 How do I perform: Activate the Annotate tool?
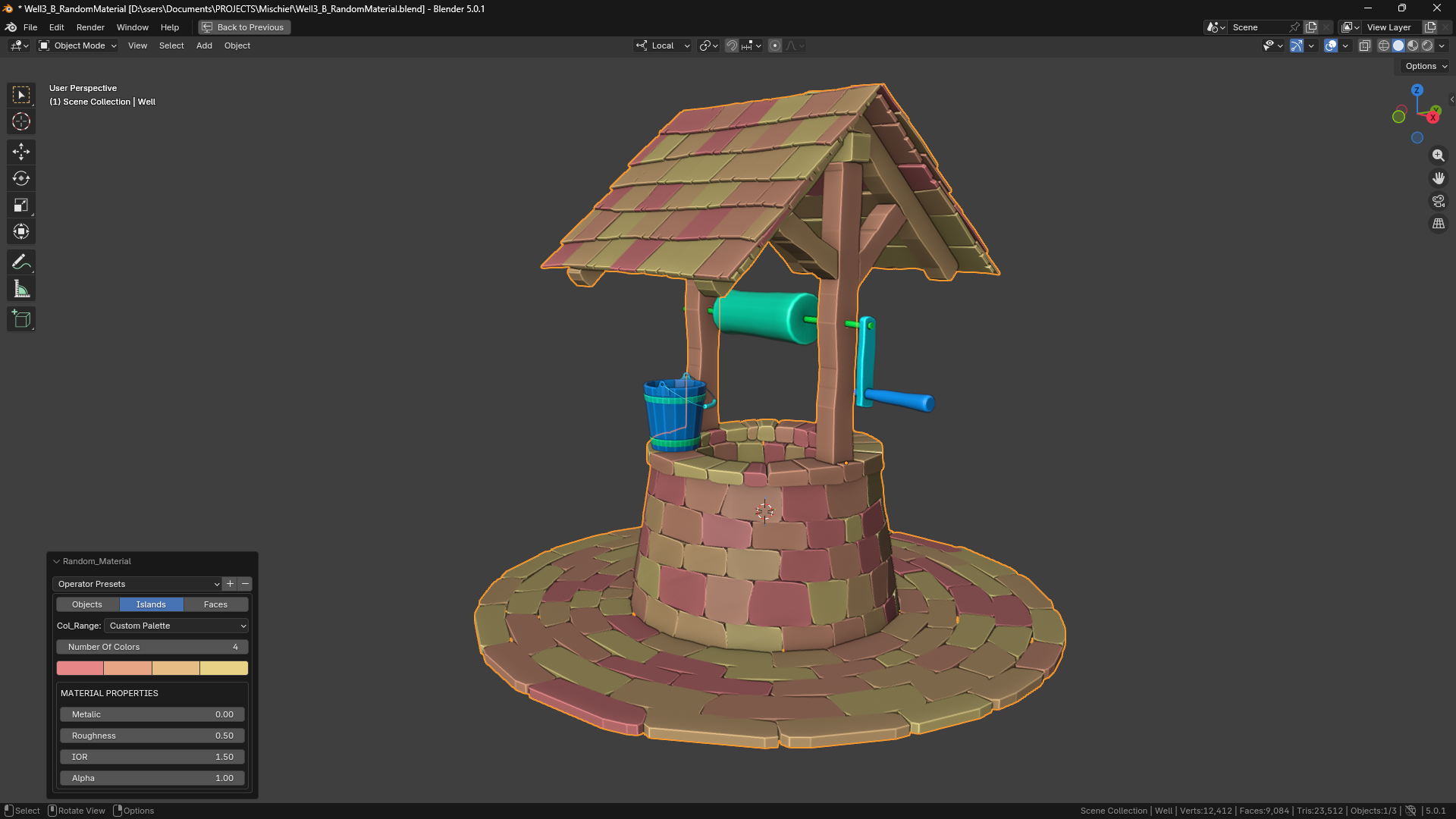click(x=21, y=262)
